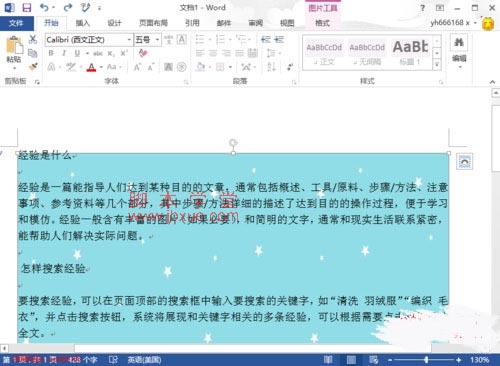Click the Cut scissors icon
Screen dimensions: 500x366
click(33, 39)
